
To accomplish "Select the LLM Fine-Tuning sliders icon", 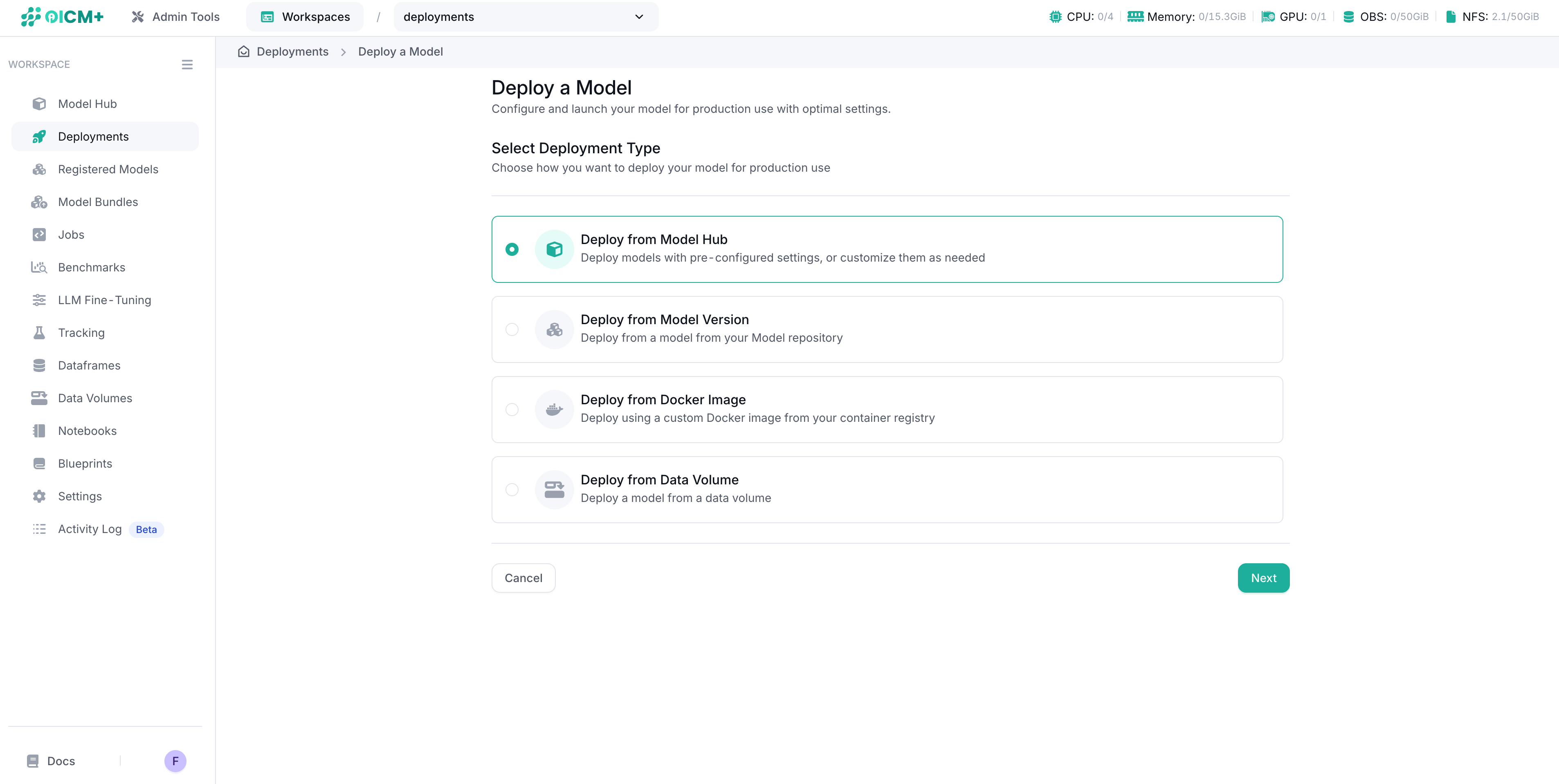I will 39,300.
